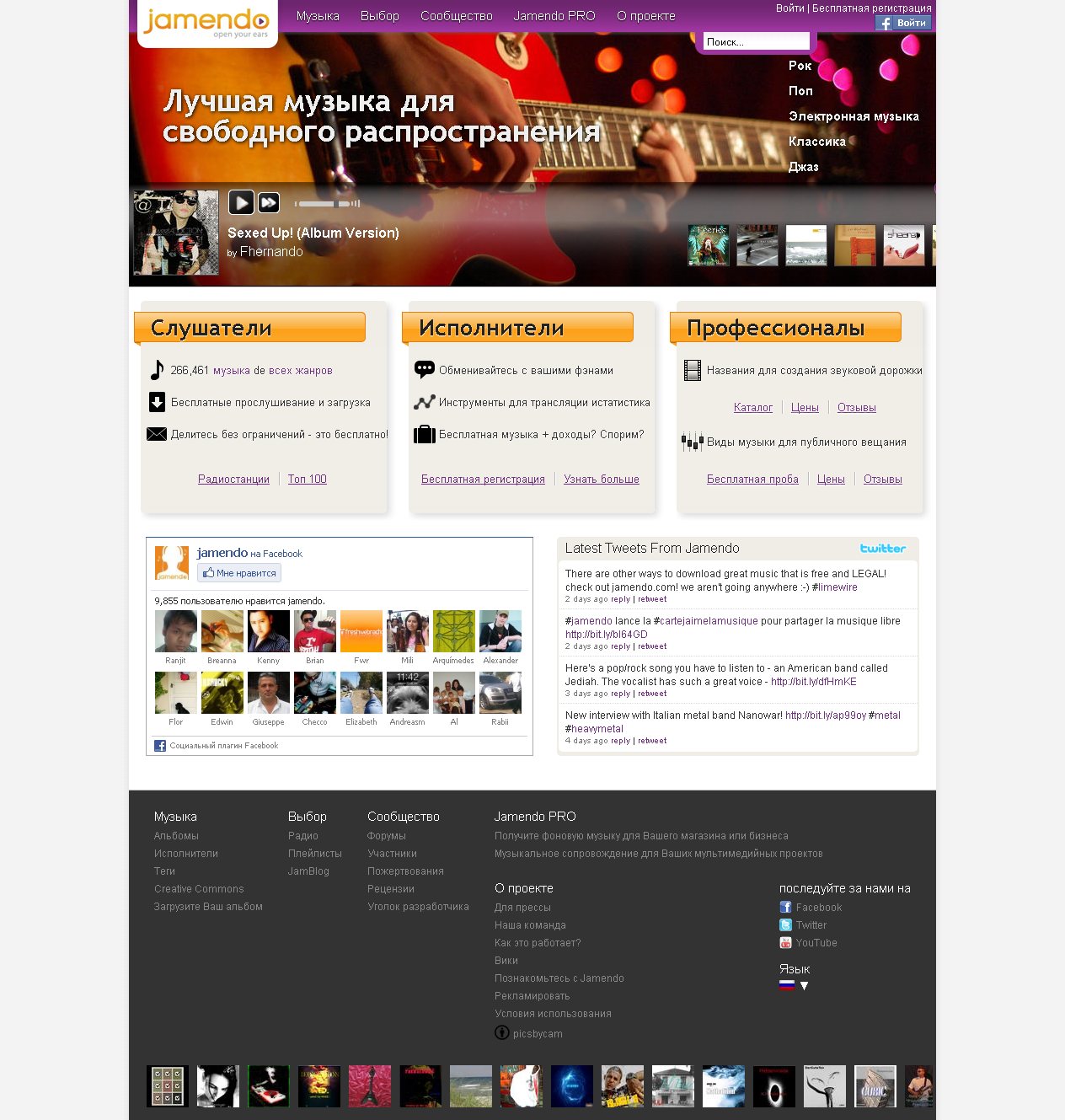Skip to next track in player

click(269, 202)
